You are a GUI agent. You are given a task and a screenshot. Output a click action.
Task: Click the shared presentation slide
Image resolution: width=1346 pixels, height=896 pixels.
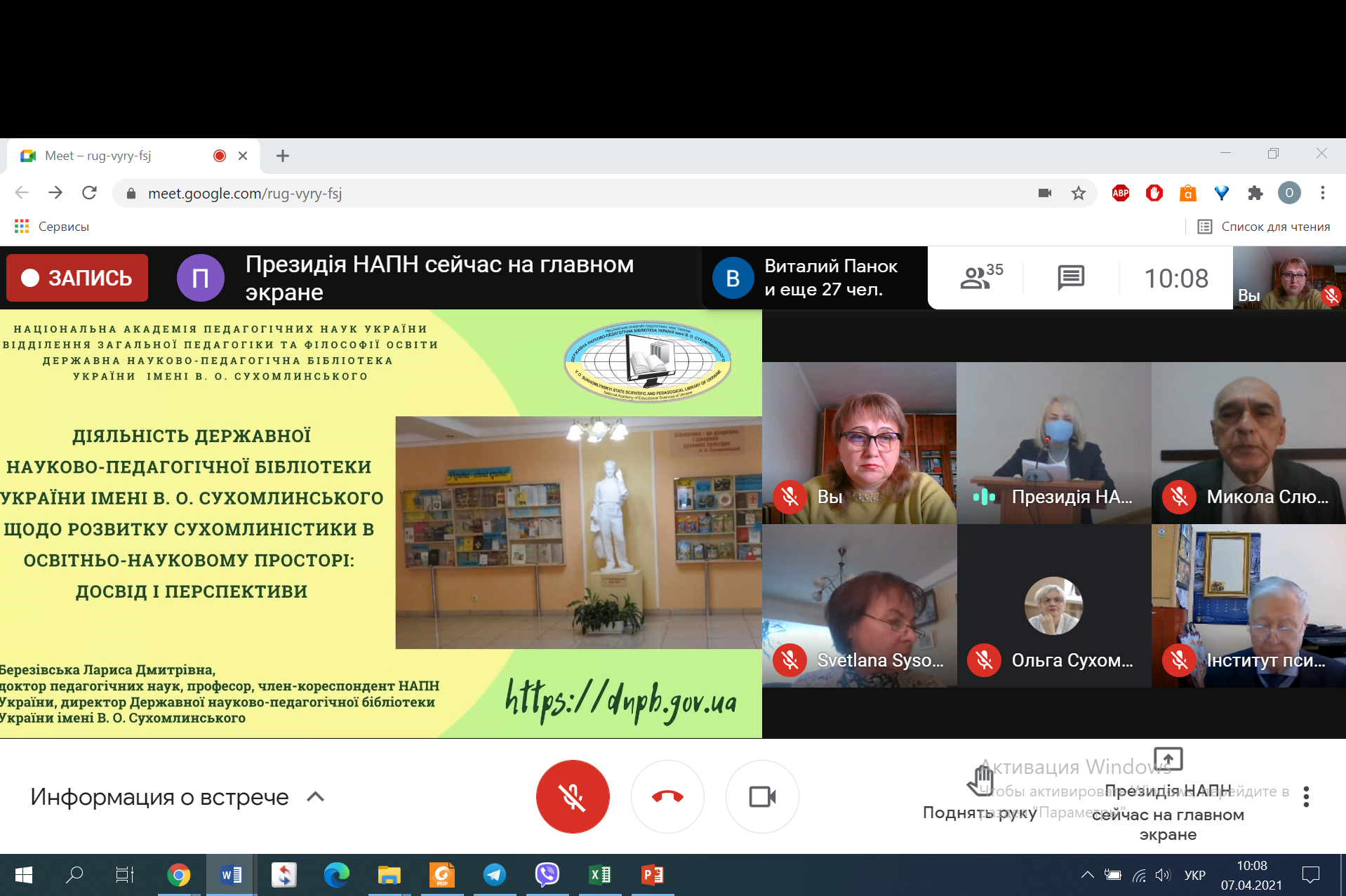click(380, 523)
